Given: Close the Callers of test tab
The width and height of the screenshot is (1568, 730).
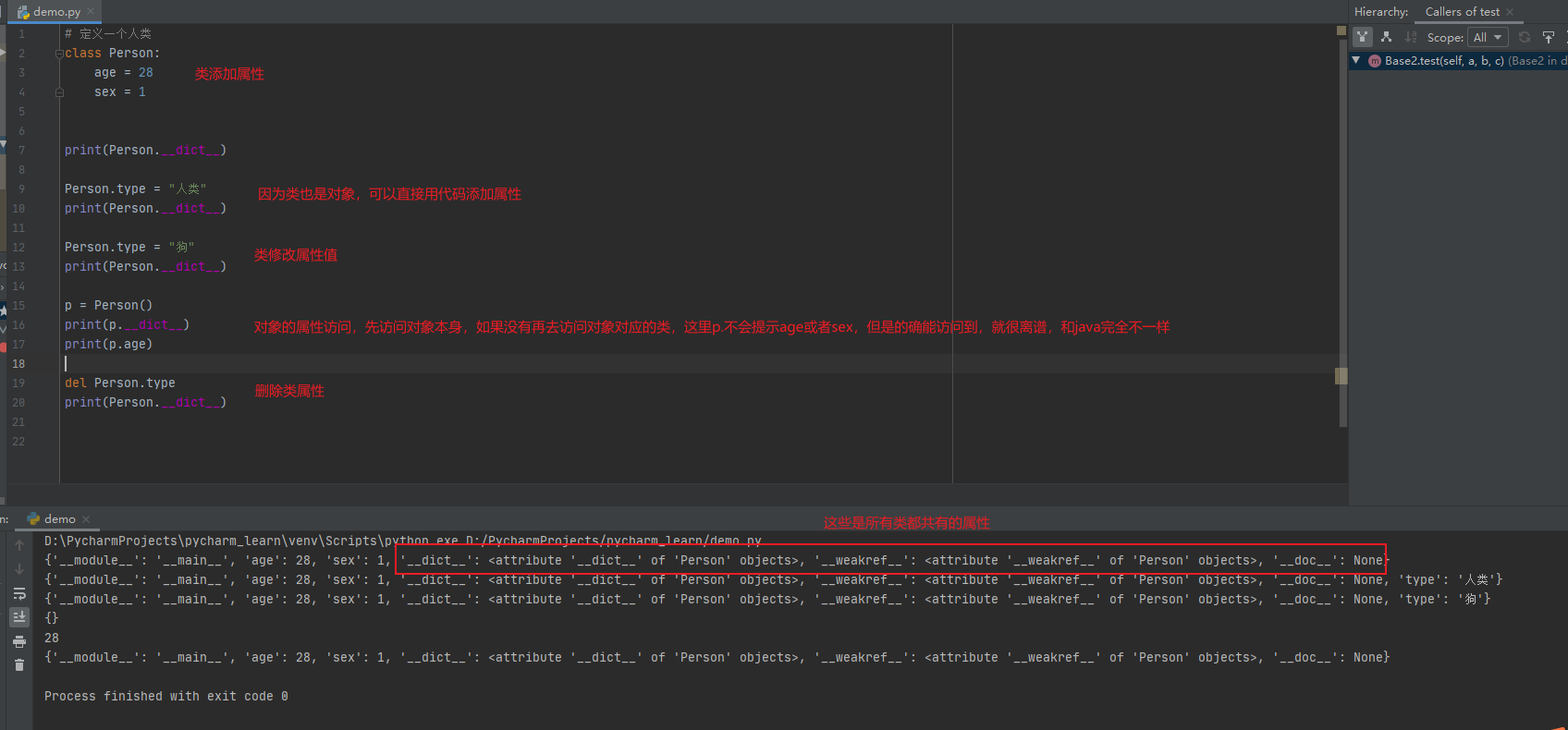Looking at the screenshot, I should (x=1510, y=12).
